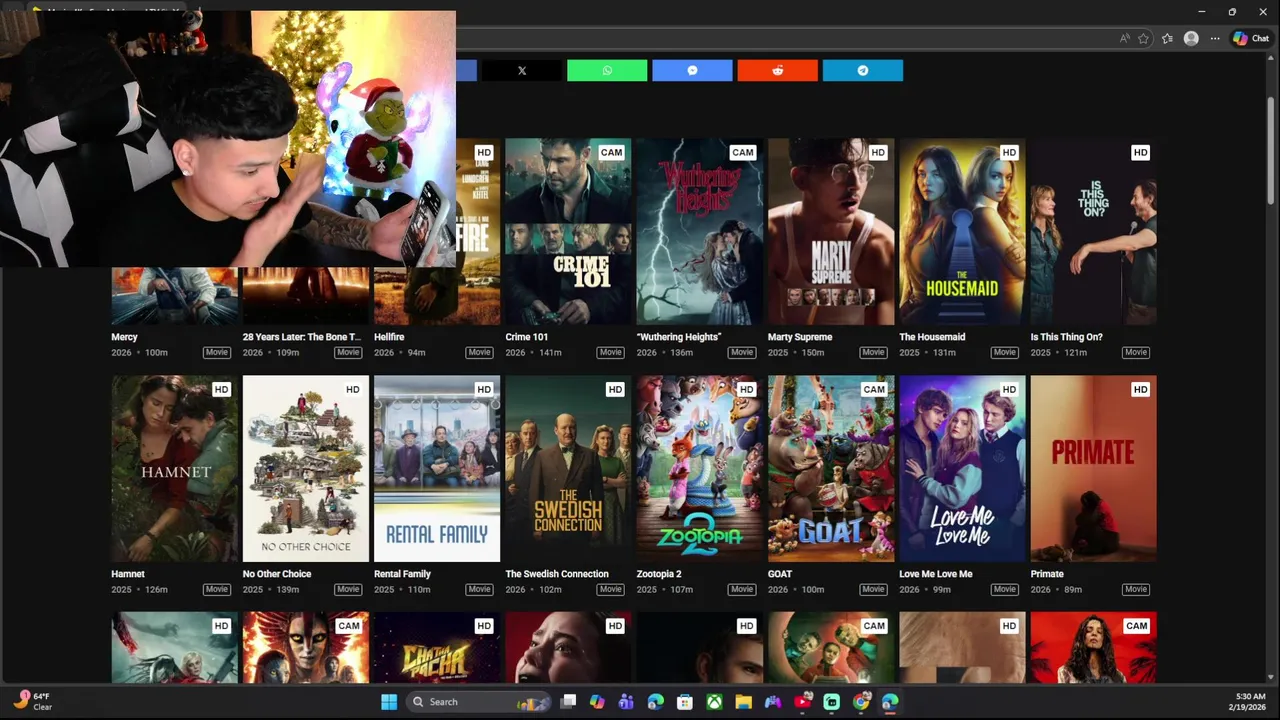Open the Edge icon next to Teams
The width and height of the screenshot is (1280, 720).
pyautogui.click(x=655, y=702)
